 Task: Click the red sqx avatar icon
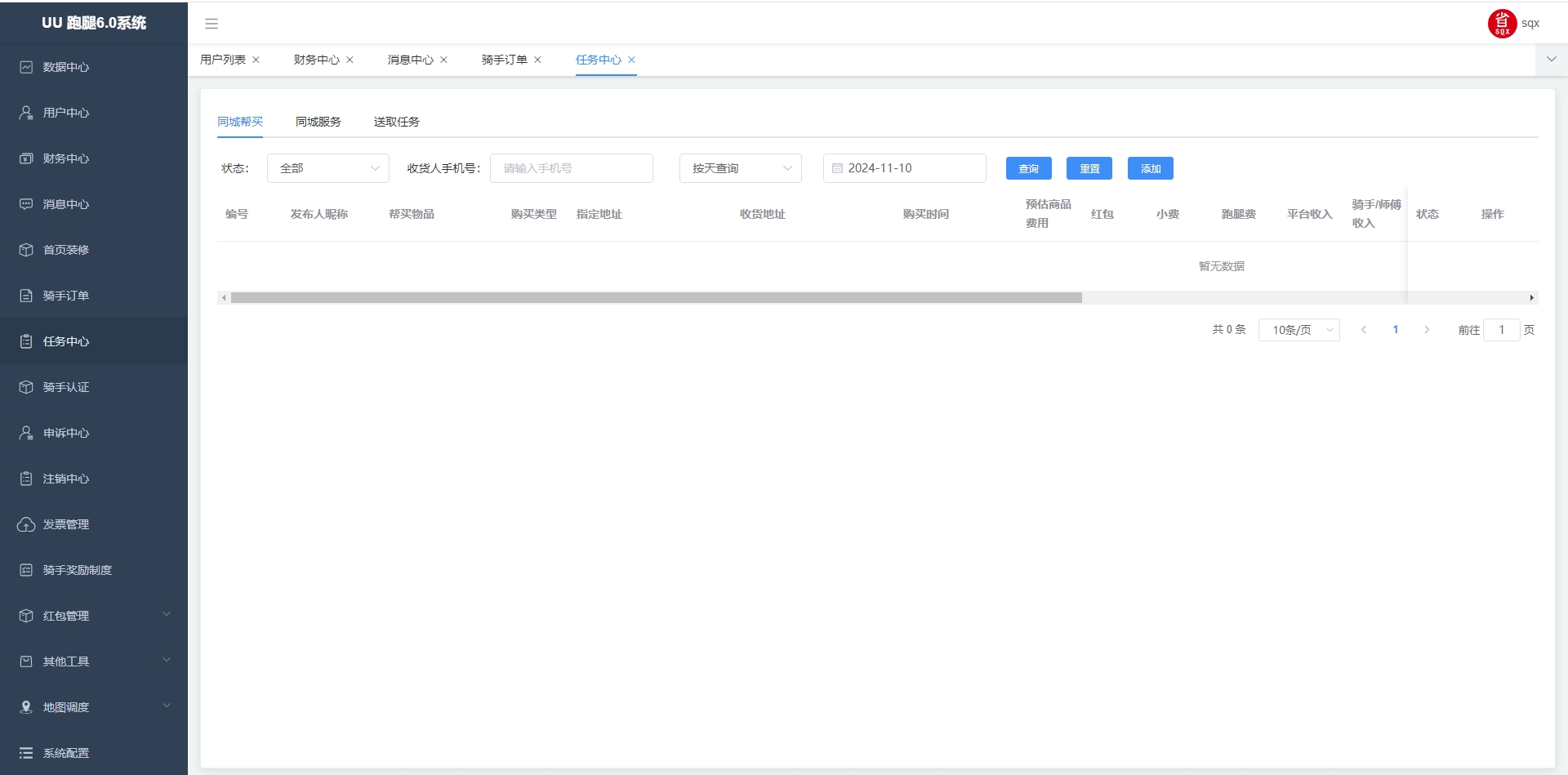pyautogui.click(x=1502, y=24)
